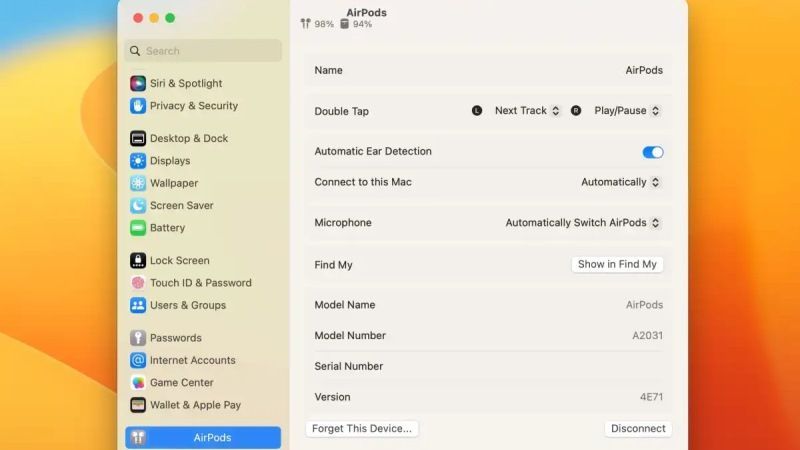Select the highlighted AirPods sidebar item
800x450 pixels.
click(203, 438)
